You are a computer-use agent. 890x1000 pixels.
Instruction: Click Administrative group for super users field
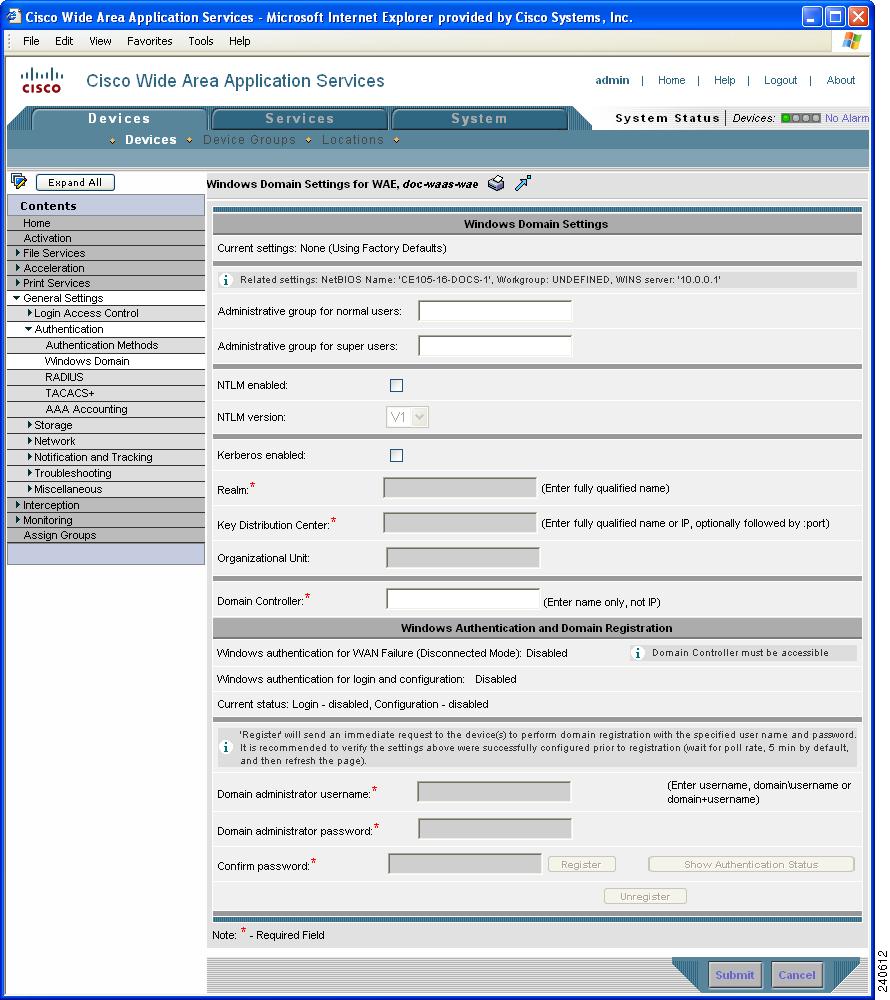(x=495, y=346)
